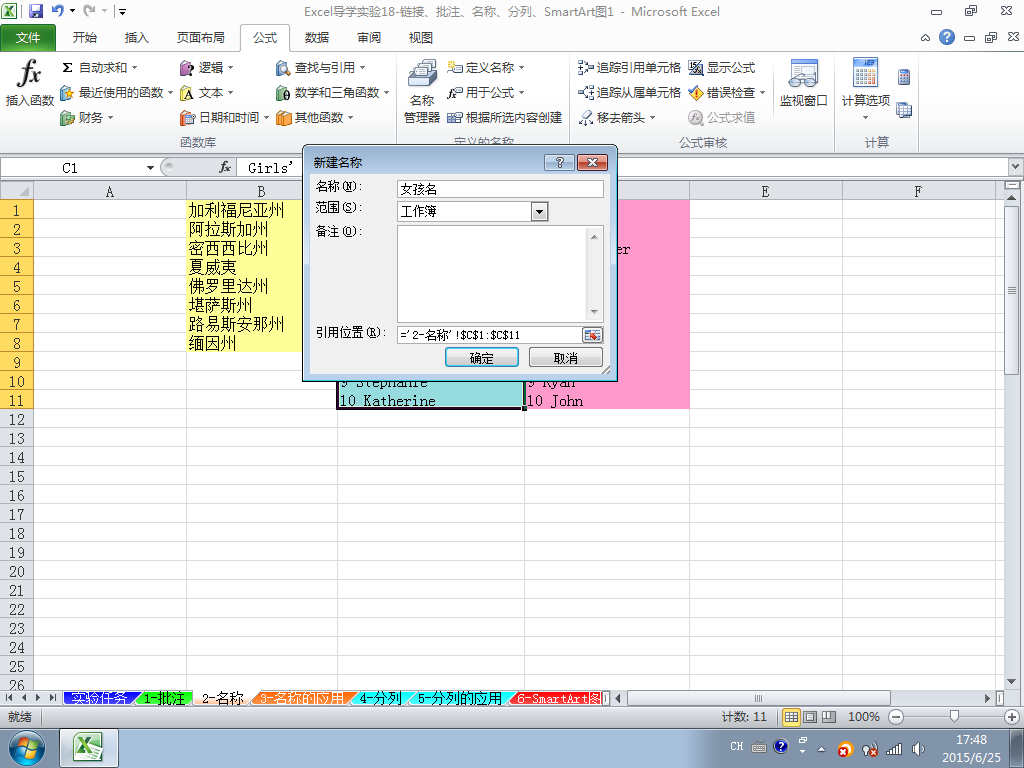The image size is (1024, 768).
Task: Collapse the ribbon with the caret icon
Action: pos(925,38)
